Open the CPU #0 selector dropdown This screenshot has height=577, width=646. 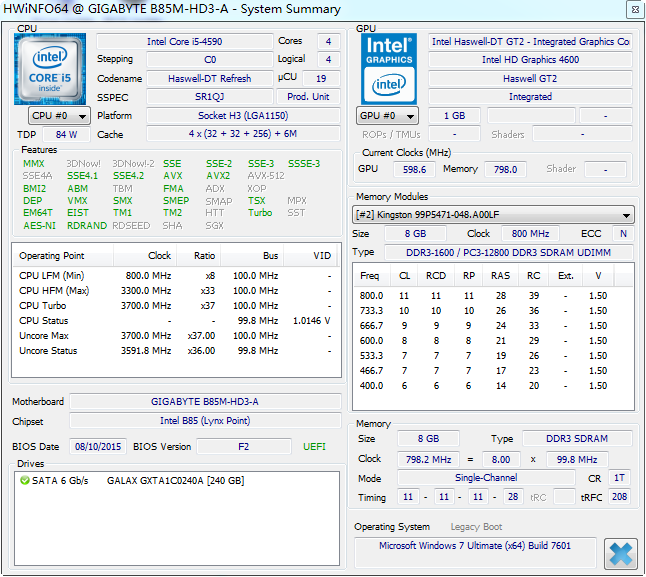(59, 116)
